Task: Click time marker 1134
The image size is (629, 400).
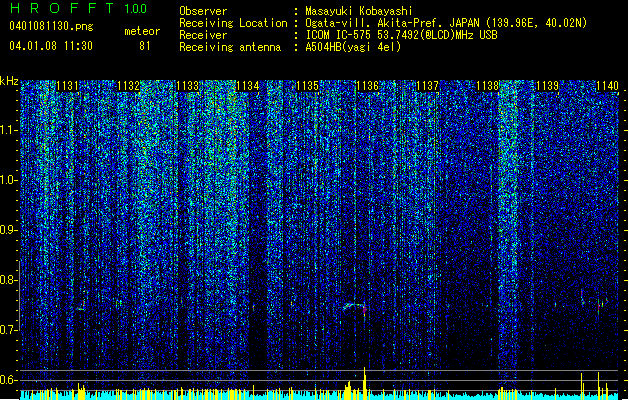Action: [248, 86]
